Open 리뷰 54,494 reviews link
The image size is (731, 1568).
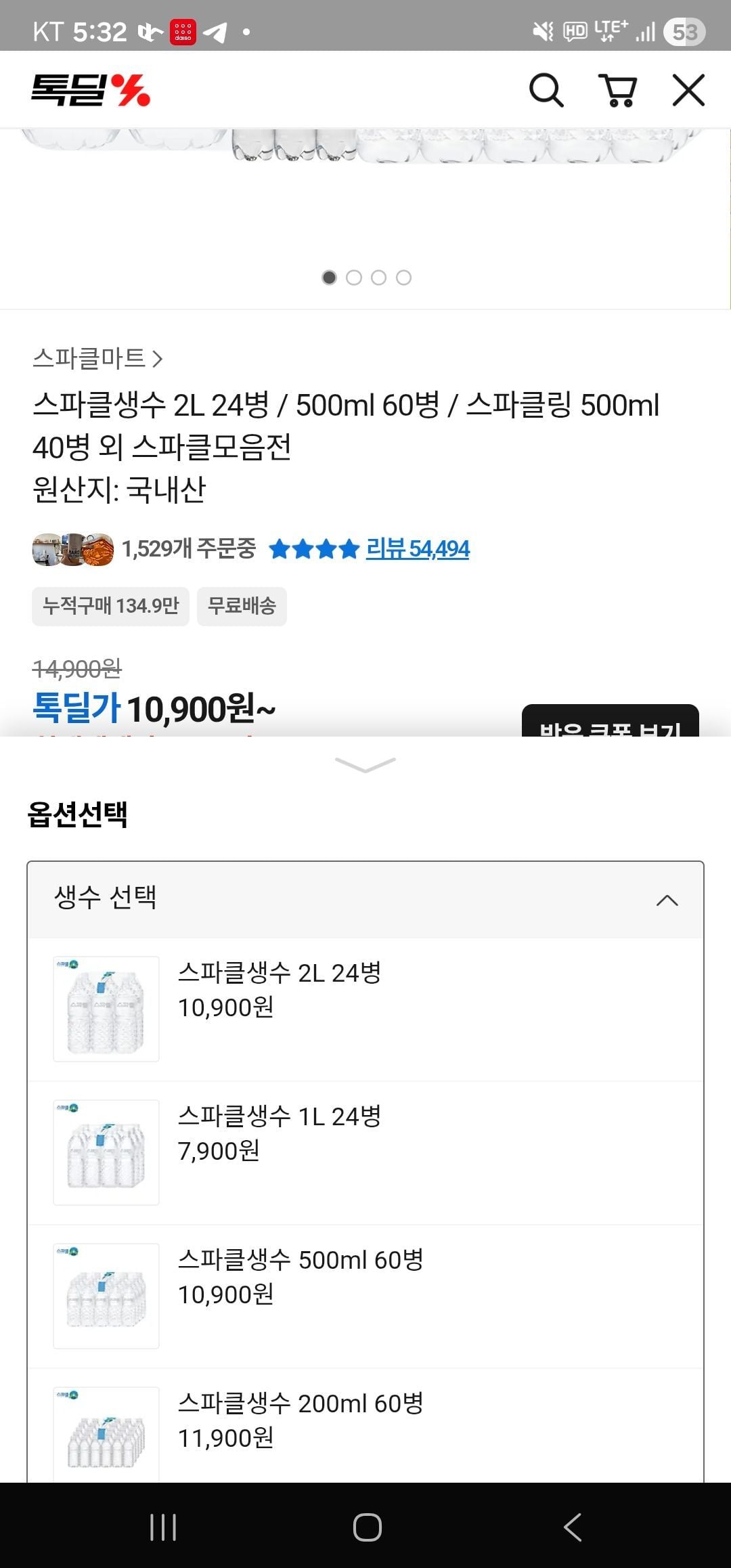418,549
